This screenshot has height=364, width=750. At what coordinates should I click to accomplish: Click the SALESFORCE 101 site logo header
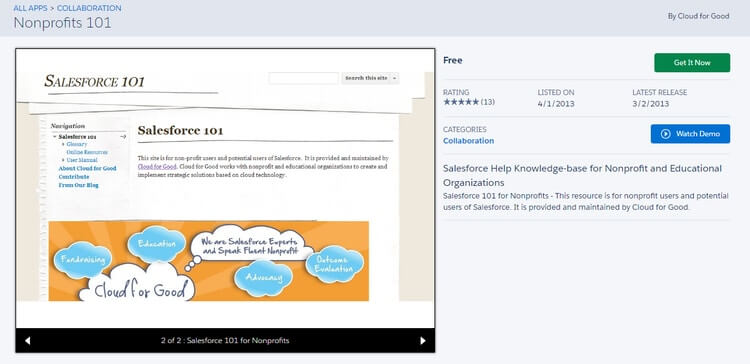click(94, 81)
